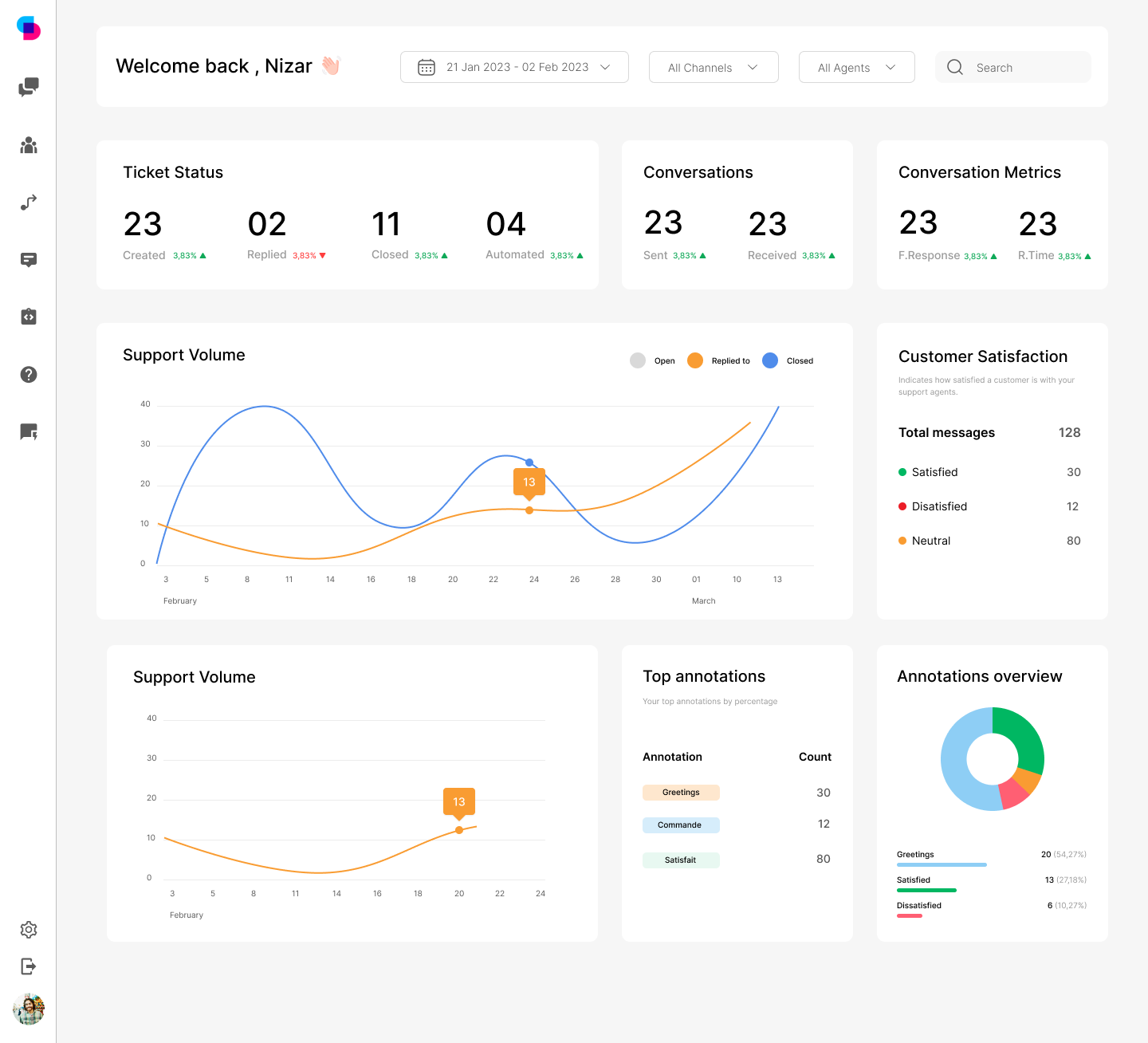The image size is (1148, 1043).
Task: Toggle the Replied to legend indicator
Action: click(x=717, y=360)
